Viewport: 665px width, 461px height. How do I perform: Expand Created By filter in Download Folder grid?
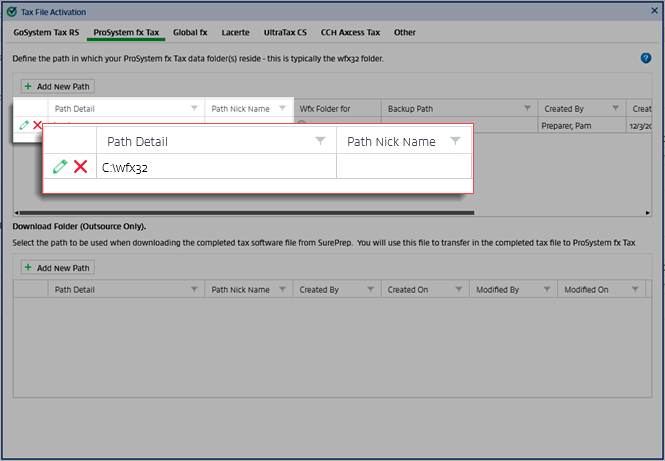click(370, 290)
